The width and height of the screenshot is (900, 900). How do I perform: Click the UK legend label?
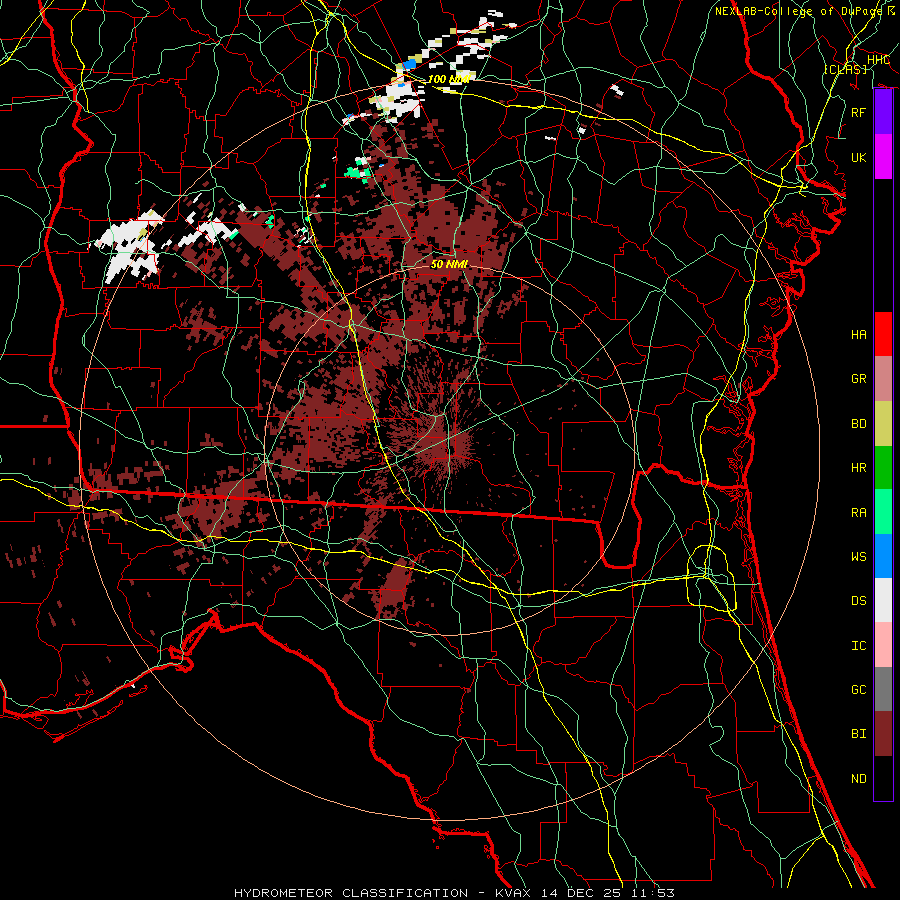point(859,157)
